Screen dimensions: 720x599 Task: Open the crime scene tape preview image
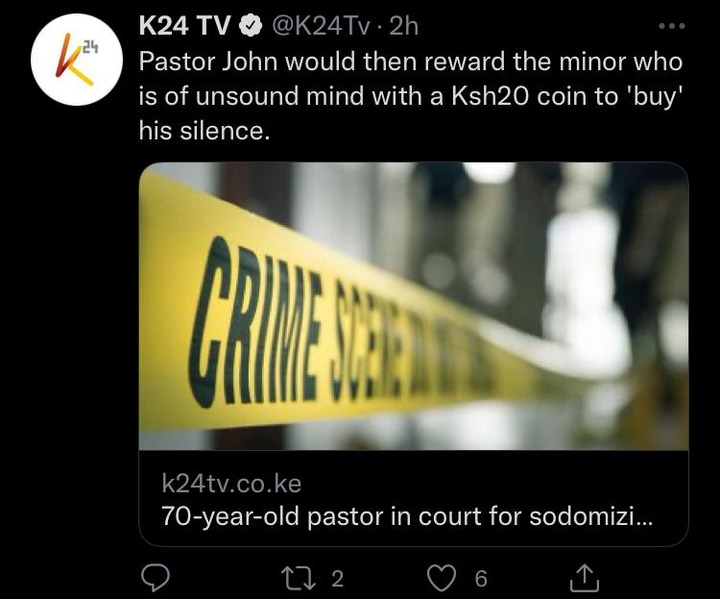(x=413, y=306)
